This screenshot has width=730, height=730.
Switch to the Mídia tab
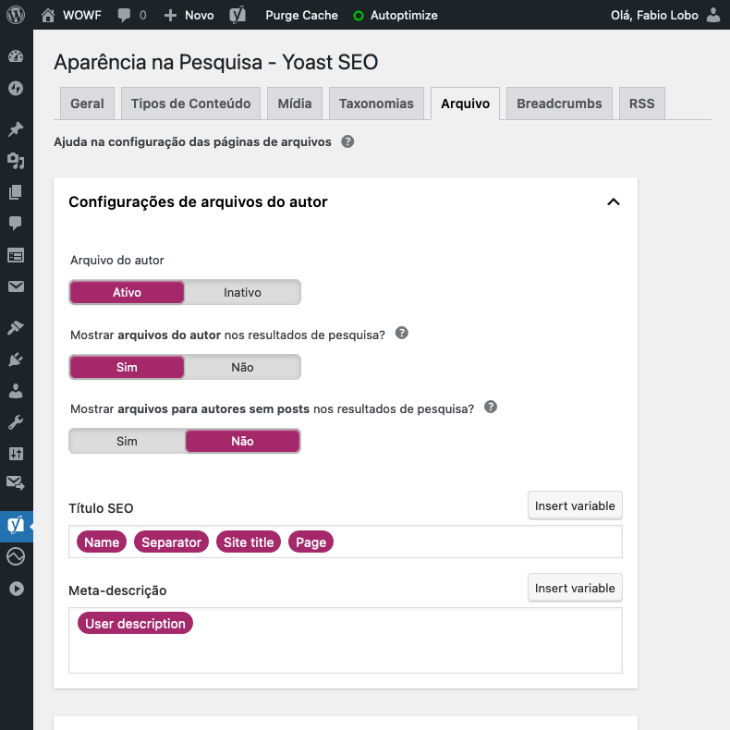coord(295,103)
